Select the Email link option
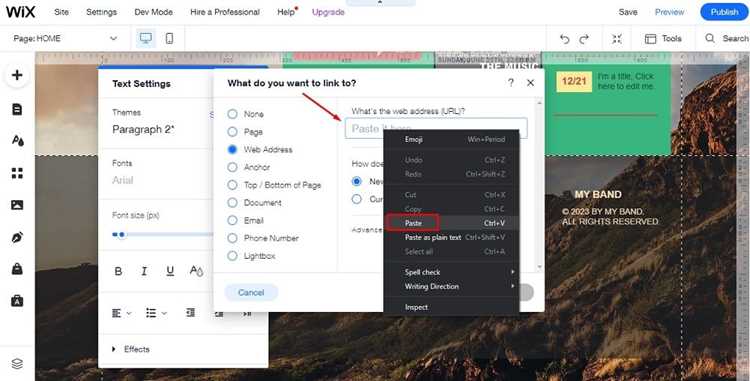 (x=246, y=220)
